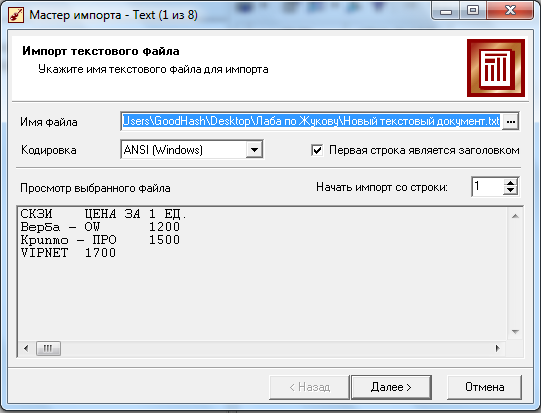Click the preview line "VIPNET 1700"
The width and height of the screenshot is (541, 413).
[x=68, y=253]
